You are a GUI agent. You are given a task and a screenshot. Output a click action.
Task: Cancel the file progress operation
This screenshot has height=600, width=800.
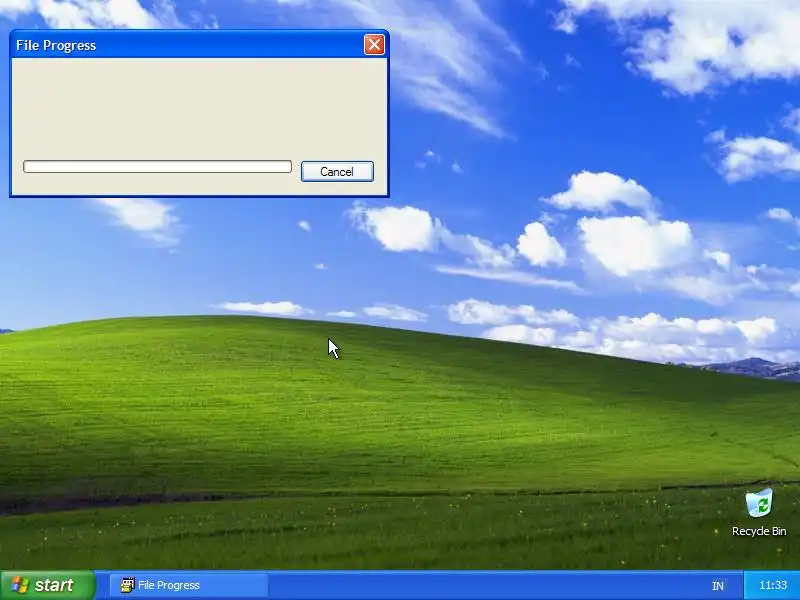(337, 171)
